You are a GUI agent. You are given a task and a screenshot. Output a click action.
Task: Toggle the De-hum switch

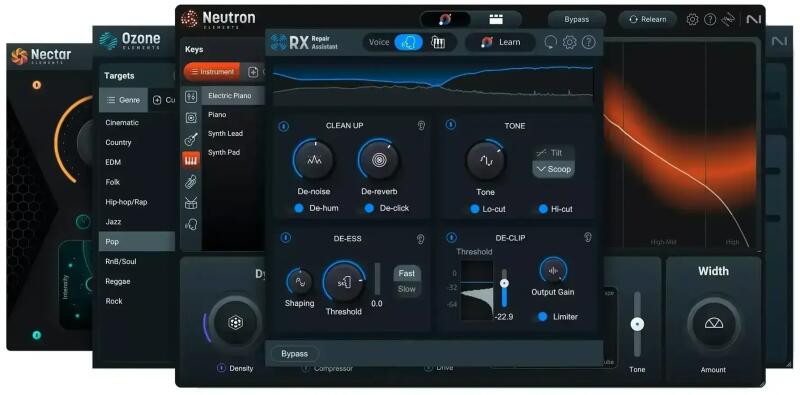point(299,208)
